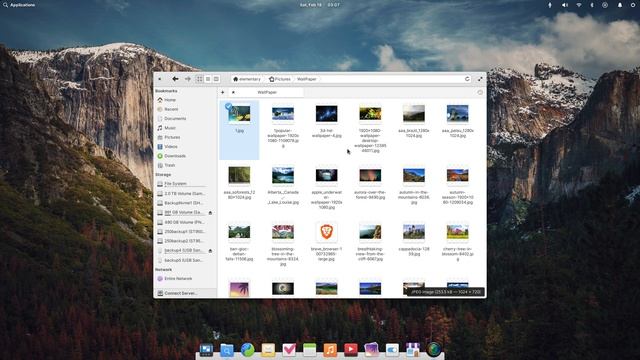
Task: Select the autumn-in-the-mountains image
Action: (414, 176)
